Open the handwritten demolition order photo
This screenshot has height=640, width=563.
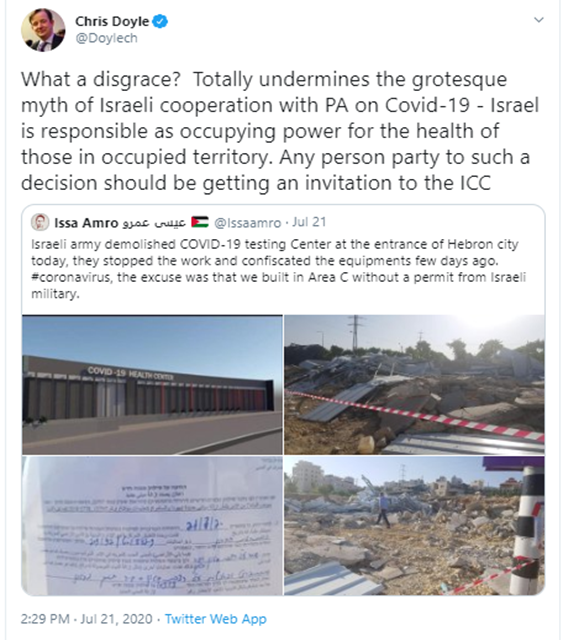point(152,525)
